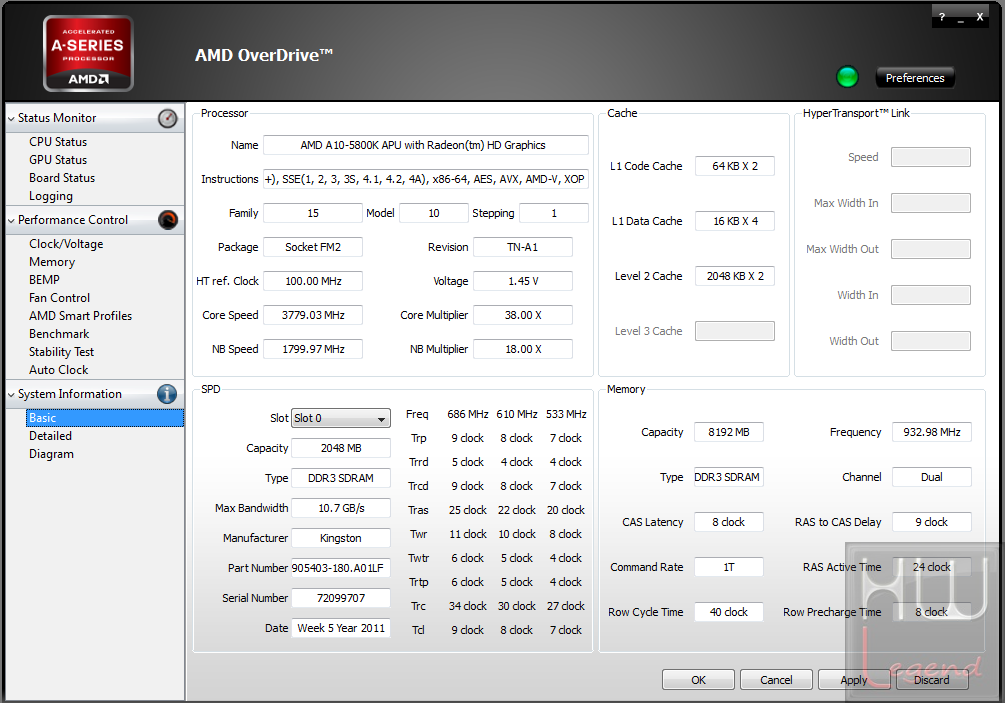Click the Cancel button
This screenshot has width=1005, height=703.
click(776, 679)
